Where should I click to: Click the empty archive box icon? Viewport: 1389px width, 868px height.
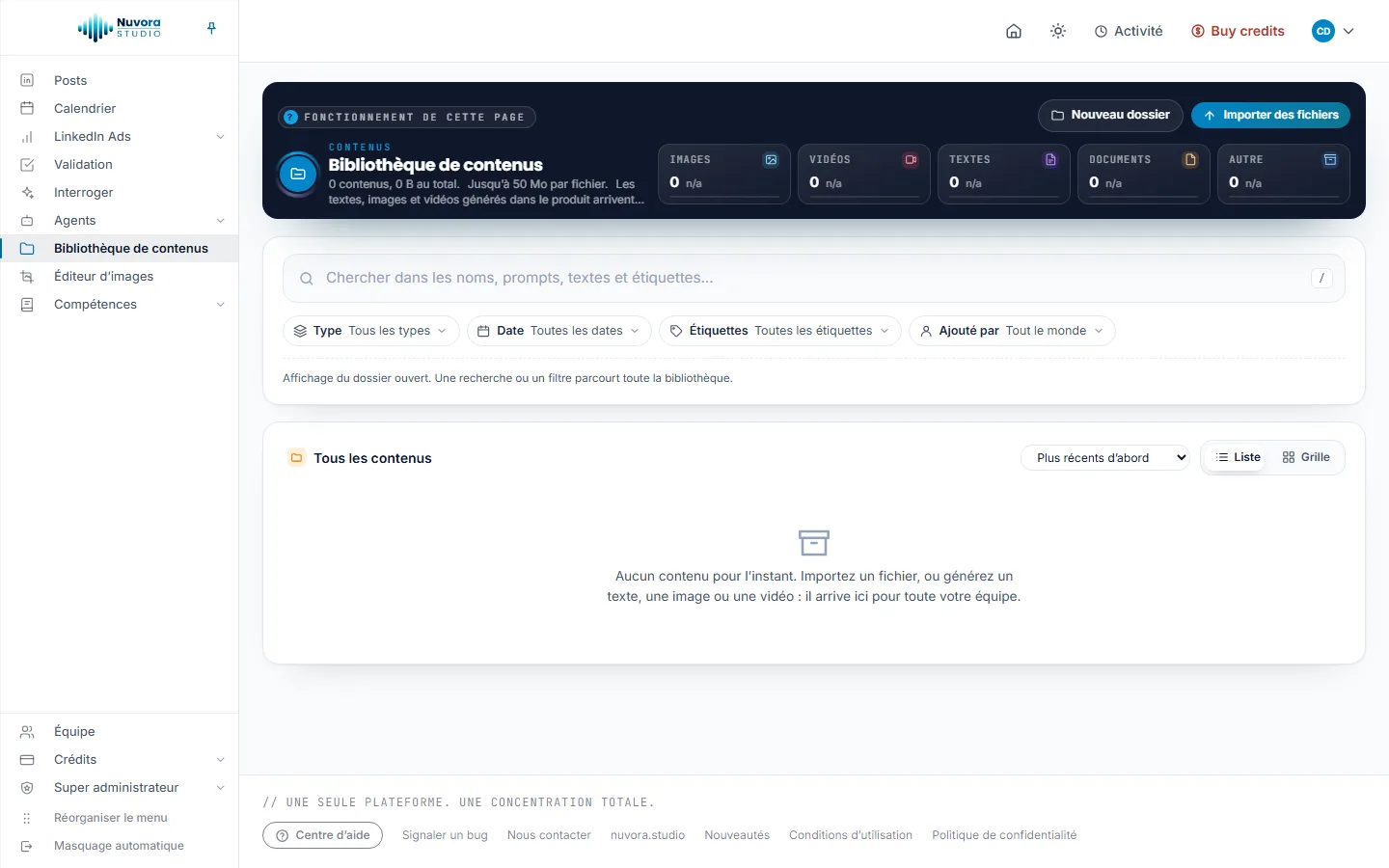tap(814, 542)
